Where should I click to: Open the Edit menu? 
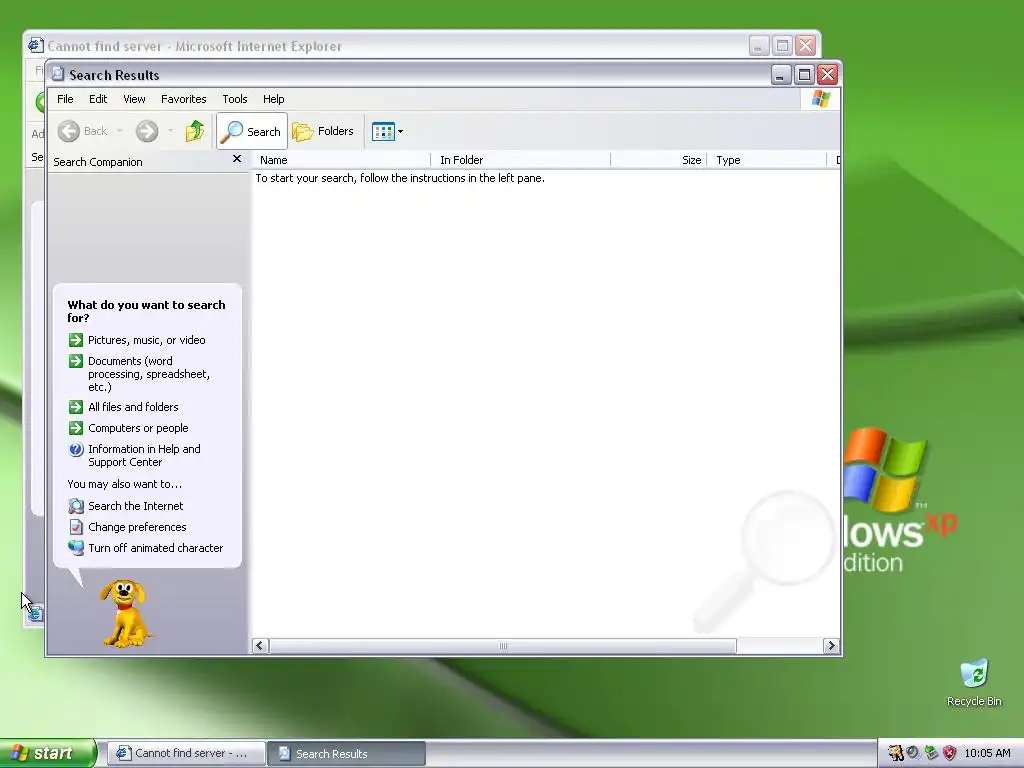pyautogui.click(x=98, y=99)
